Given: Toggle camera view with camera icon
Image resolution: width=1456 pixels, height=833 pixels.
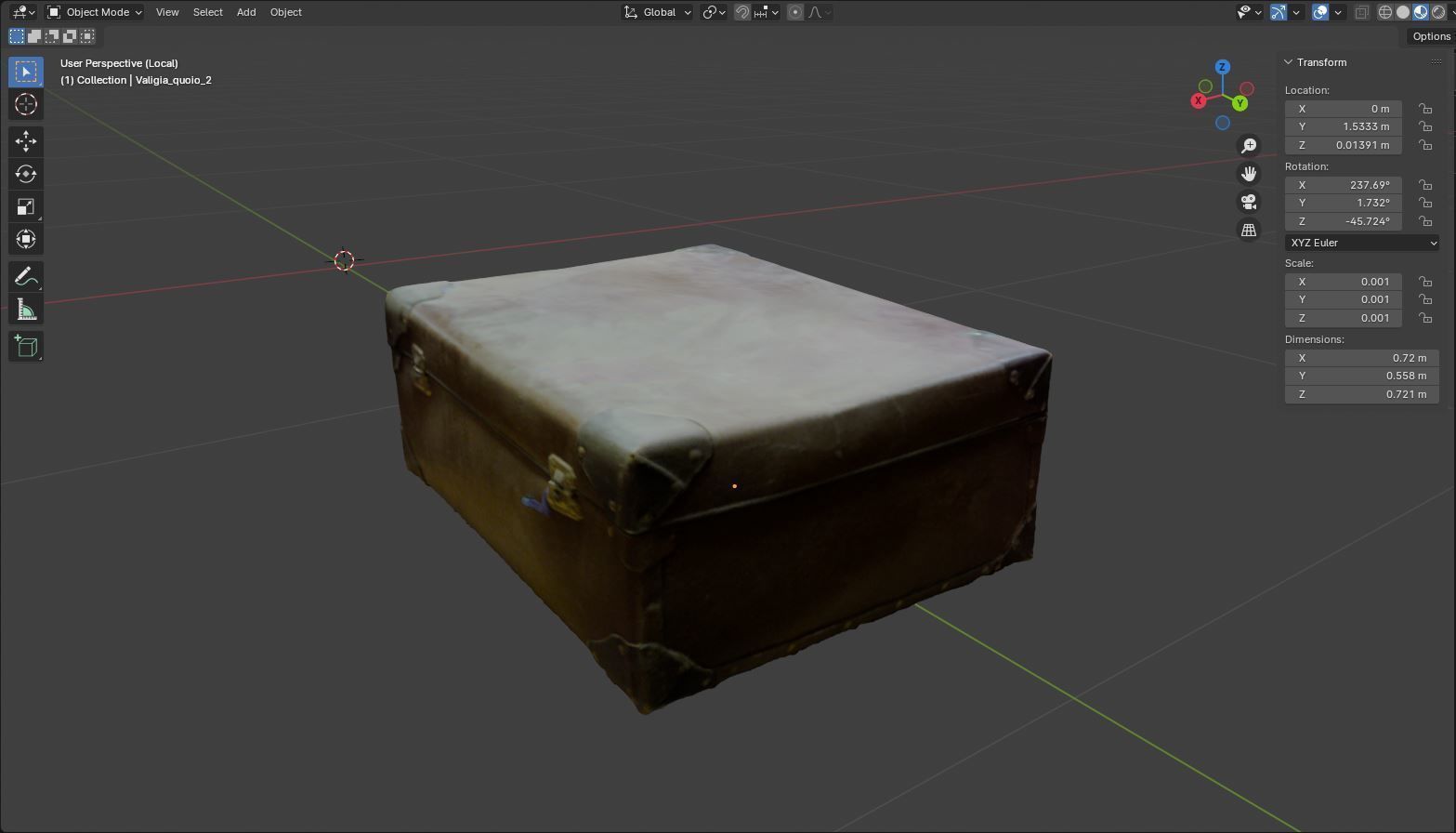Looking at the screenshot, I should tap(1249, 202).
